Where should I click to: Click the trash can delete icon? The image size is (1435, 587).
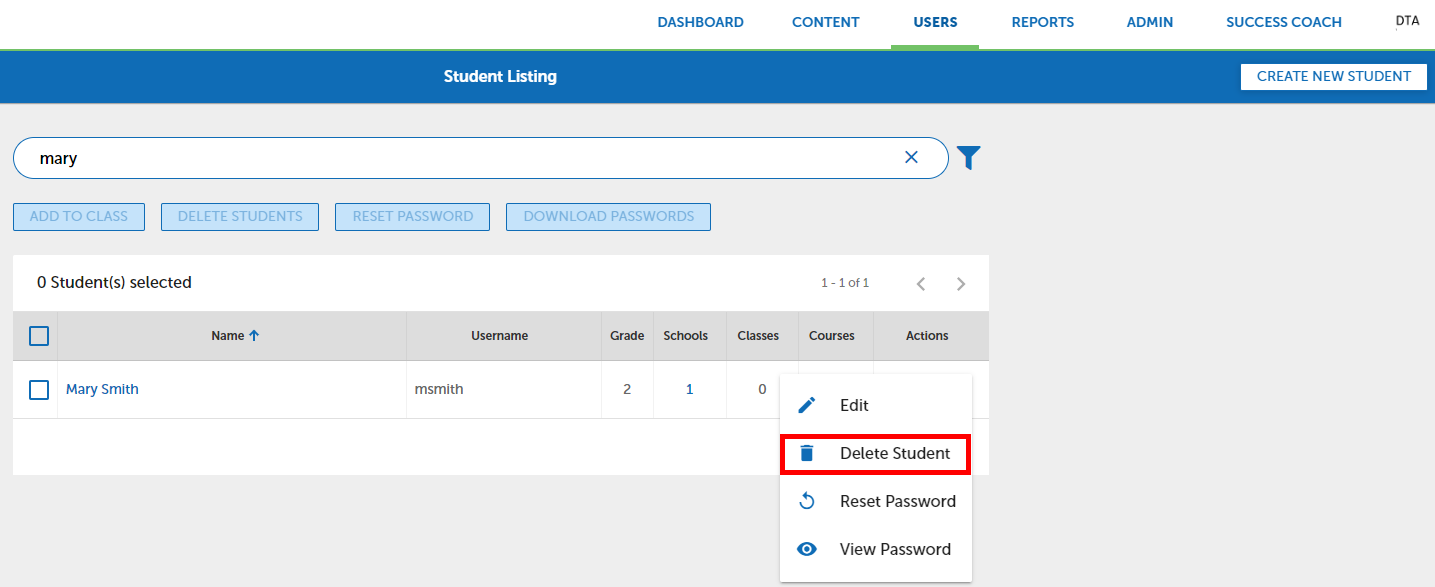tap(807, 453)
